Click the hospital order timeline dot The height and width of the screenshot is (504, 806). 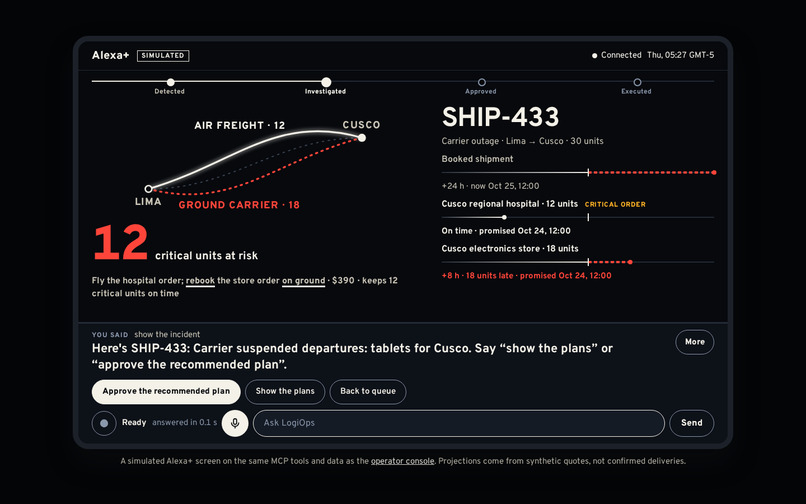(x=504, y=218)
